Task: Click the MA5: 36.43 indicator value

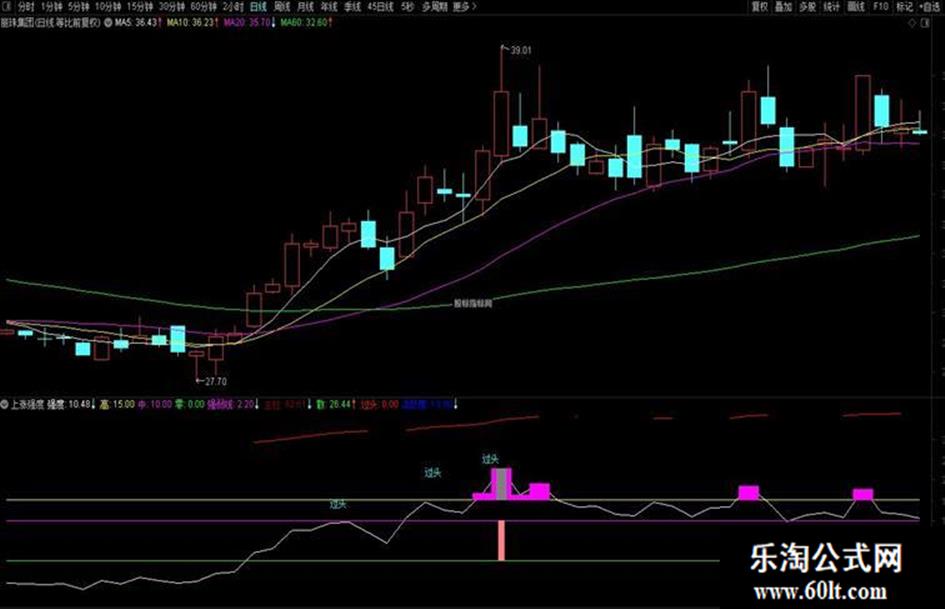Action: pyautogui.click(x=138, y=23)
